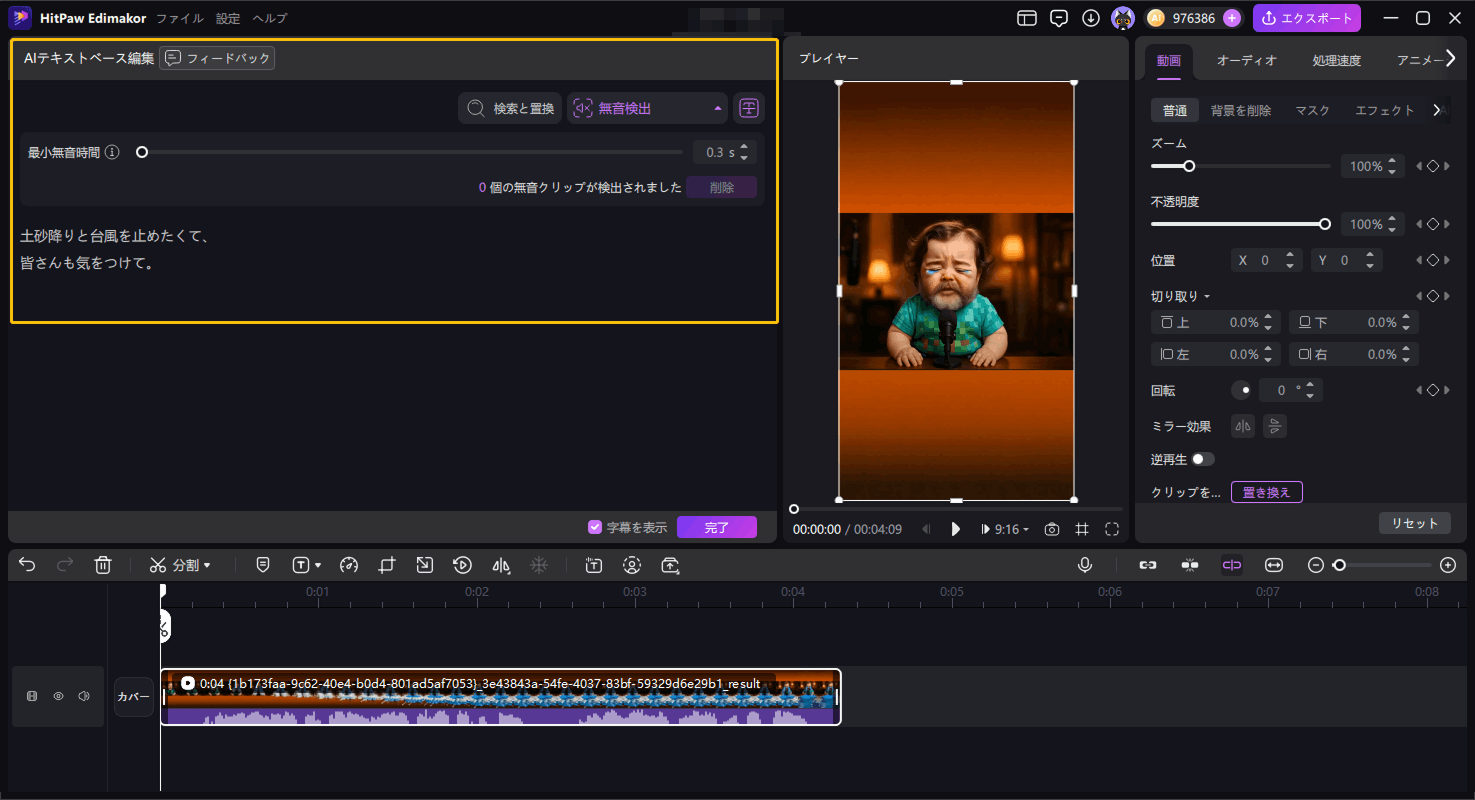Screen dimensions: 1475x800
Task: Open the speed gauge tool
Action: click(x=348, y=565)
